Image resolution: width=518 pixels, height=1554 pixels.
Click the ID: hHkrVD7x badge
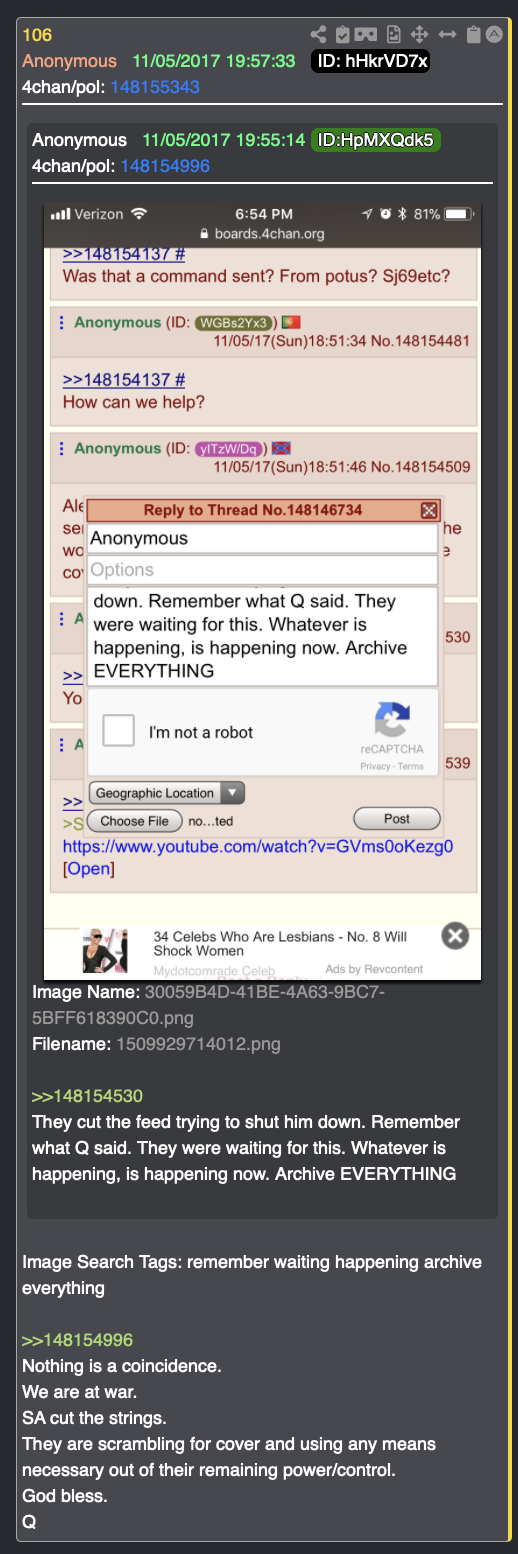click(x=371, y=61)
